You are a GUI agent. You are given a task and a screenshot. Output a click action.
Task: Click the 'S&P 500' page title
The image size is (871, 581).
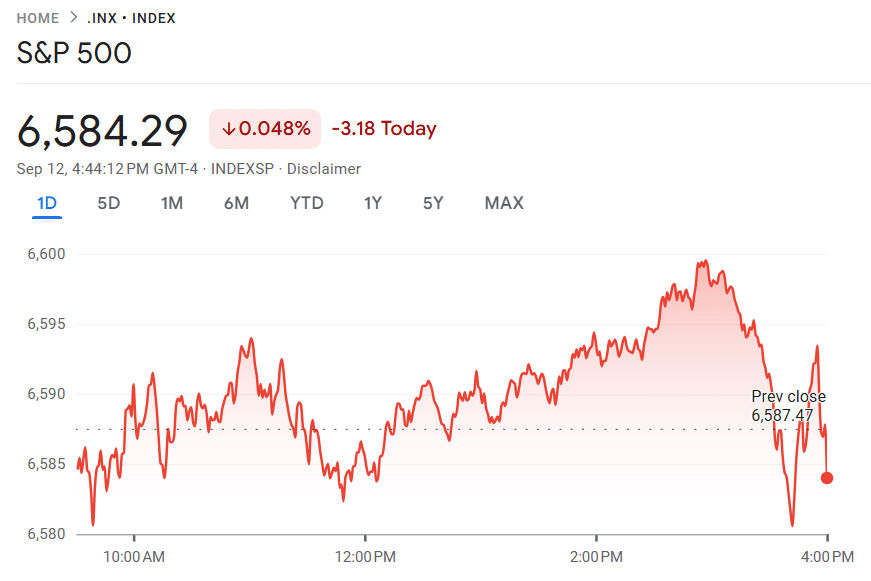tap(75, 53)
